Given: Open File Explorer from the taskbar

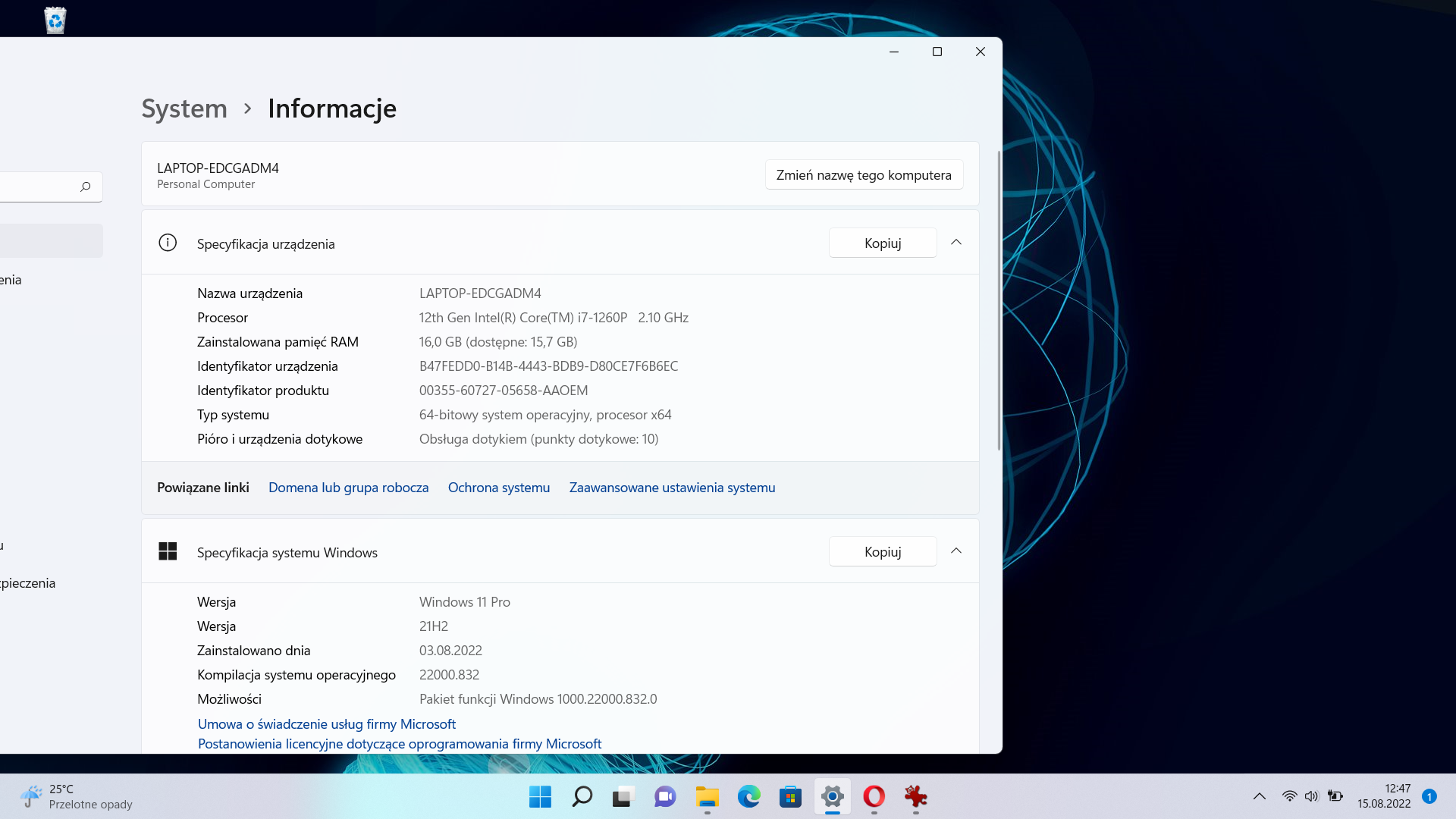Looking at the screenshot, I should click(x=707, y=796).
